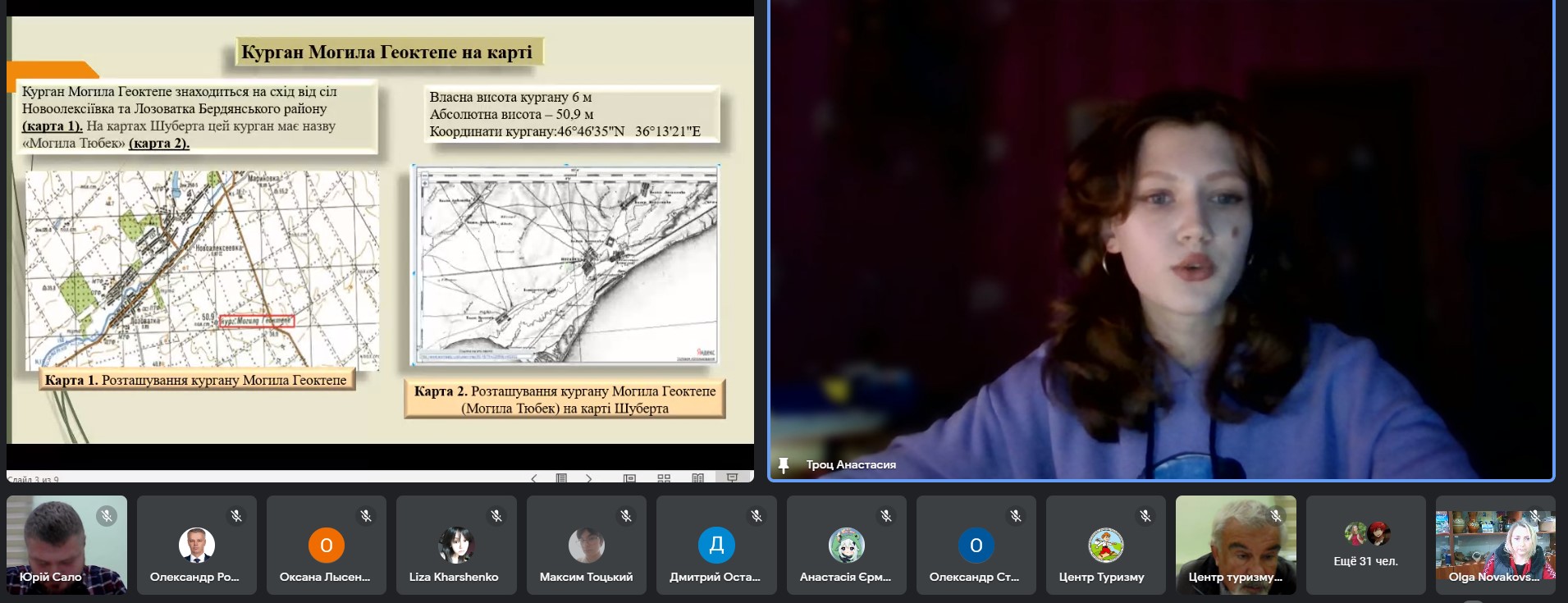1568x603 pixels.
Task: Go to previous slide using left arrow
Action: point(533,478)
